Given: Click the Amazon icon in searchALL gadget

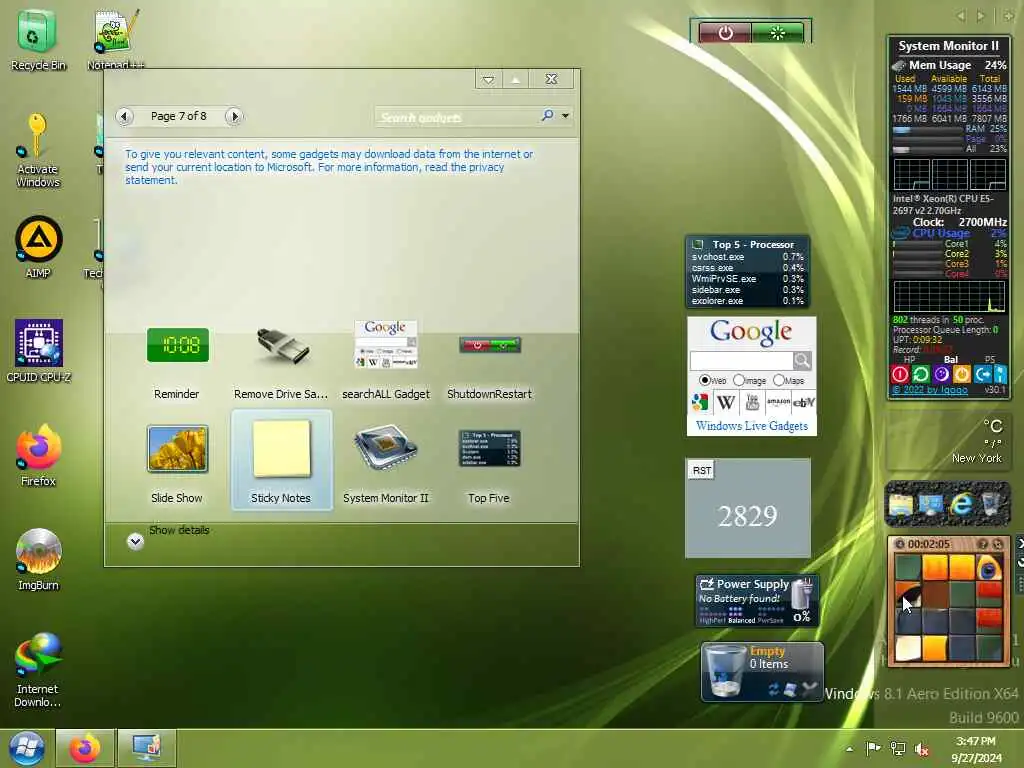Looking at the screenshot, I should 778,402.
